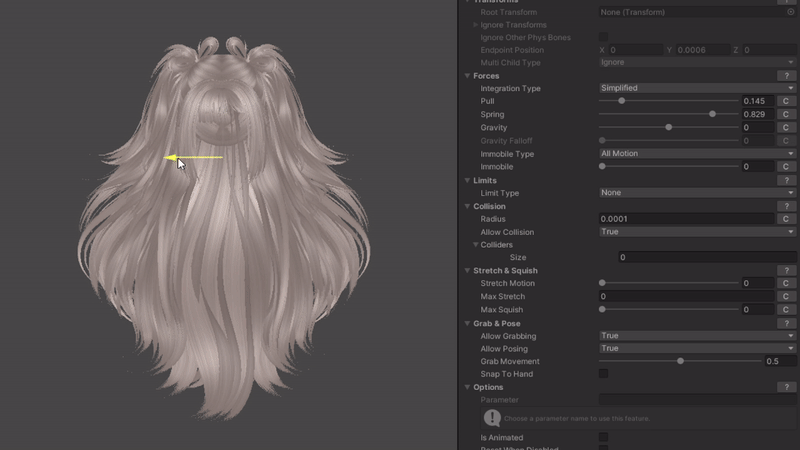Open the Limit Type dropdown
This screenshot has height=450, width=800.
(x=696, y=193)
